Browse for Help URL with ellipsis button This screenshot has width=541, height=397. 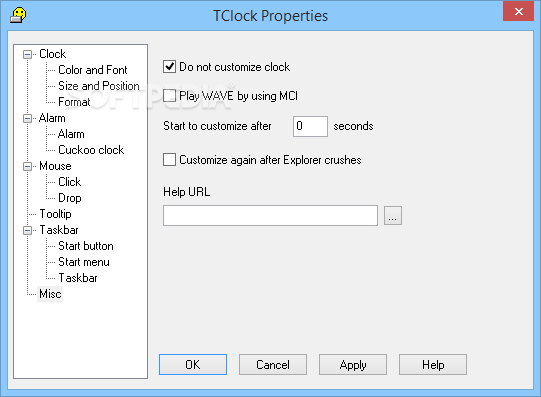(393, 216)
